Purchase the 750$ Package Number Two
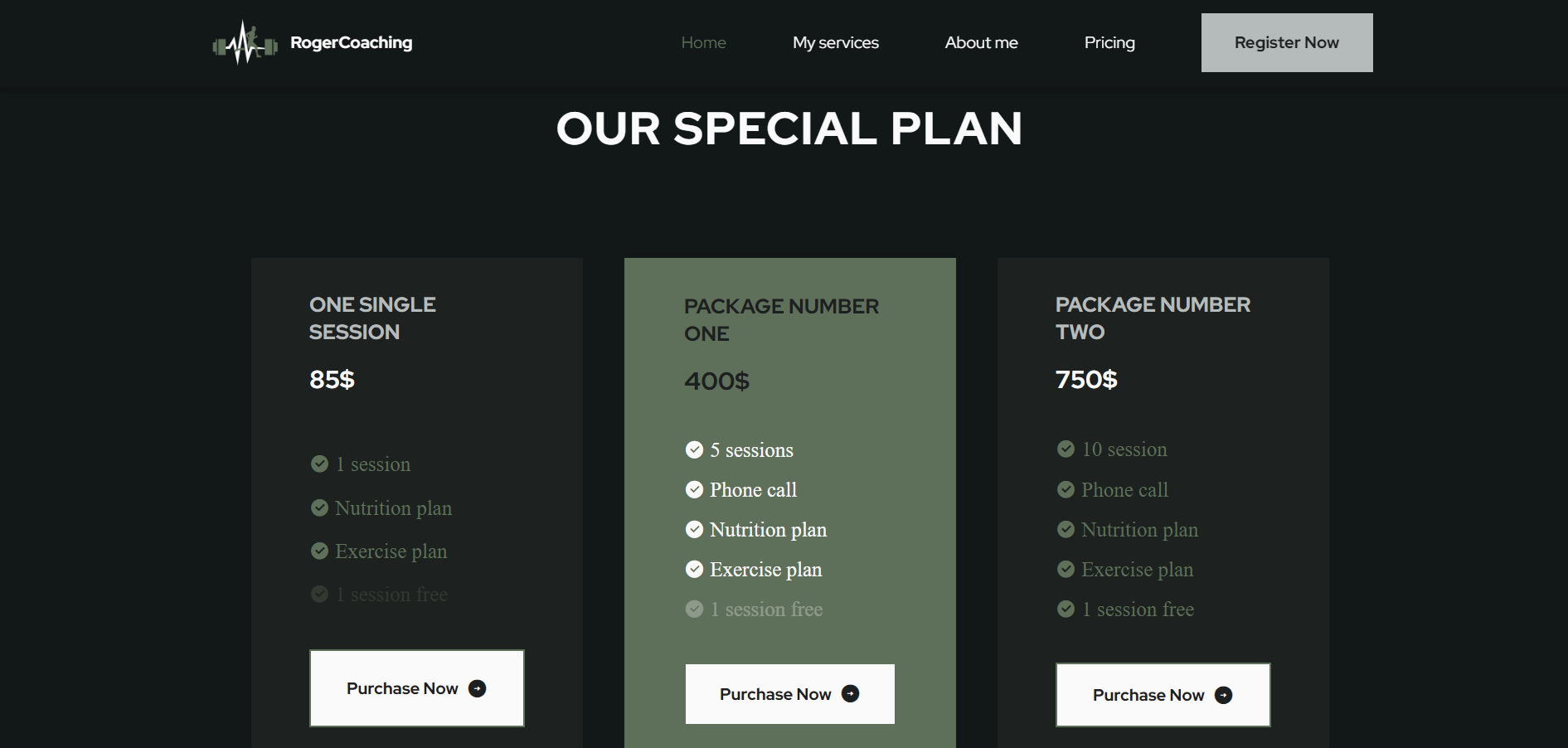 click(x=1163, y=695)
